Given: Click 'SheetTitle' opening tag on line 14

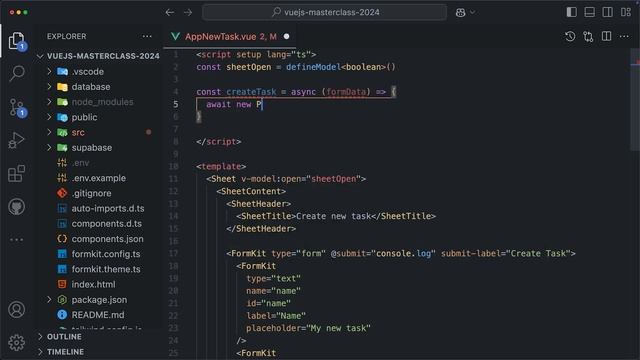Looking at the screenshot, I should (x=266, y=216).
